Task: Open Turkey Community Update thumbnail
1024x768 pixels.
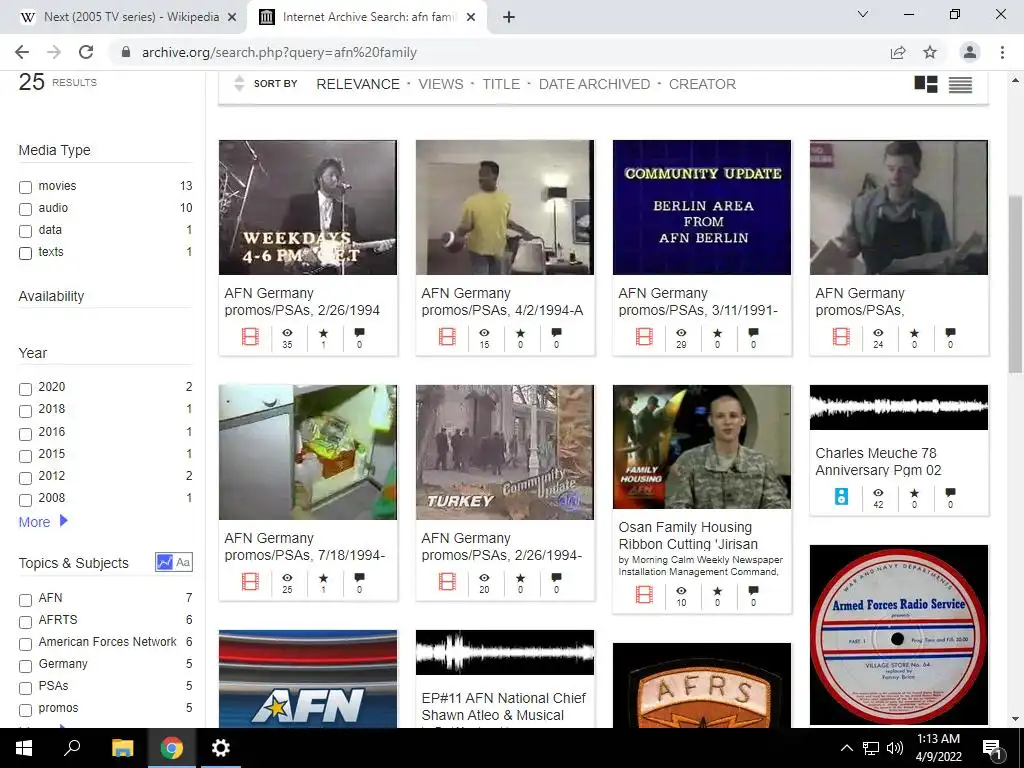Action: click(505, 452)
